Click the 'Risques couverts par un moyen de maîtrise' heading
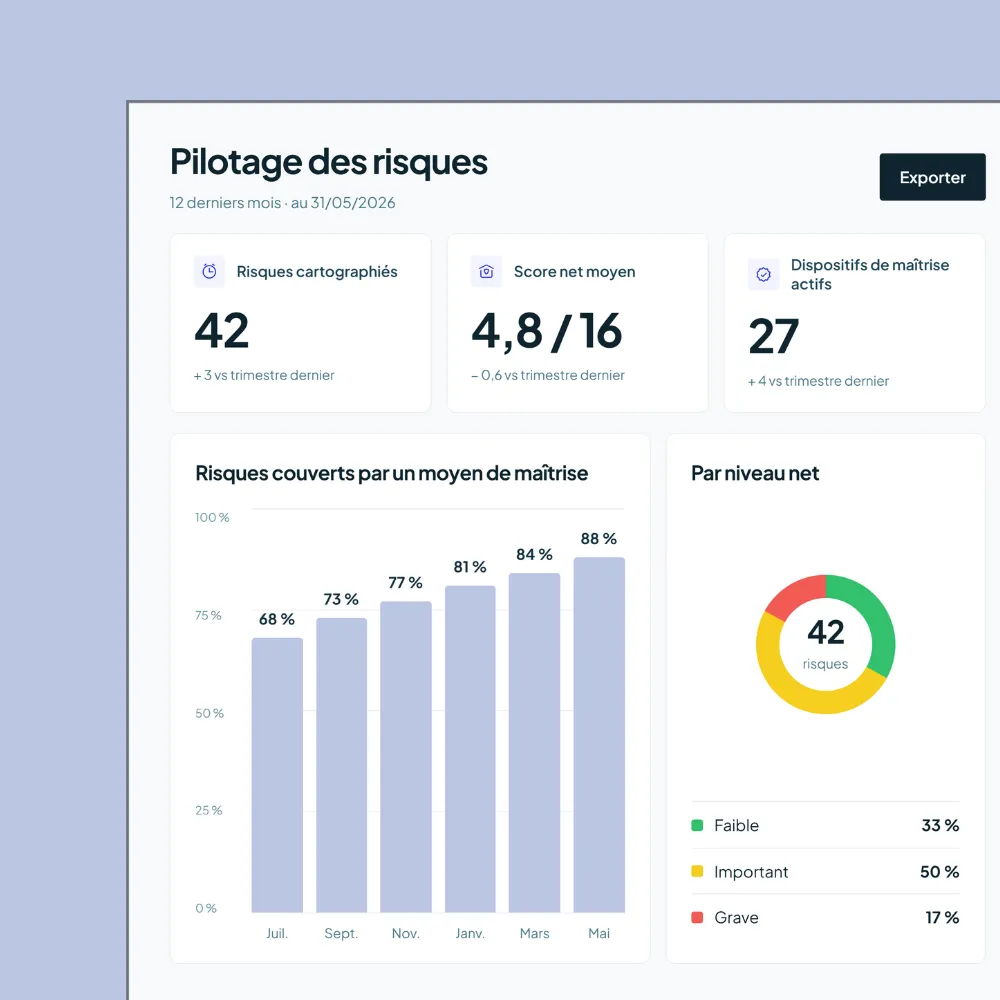 (392, 473)
